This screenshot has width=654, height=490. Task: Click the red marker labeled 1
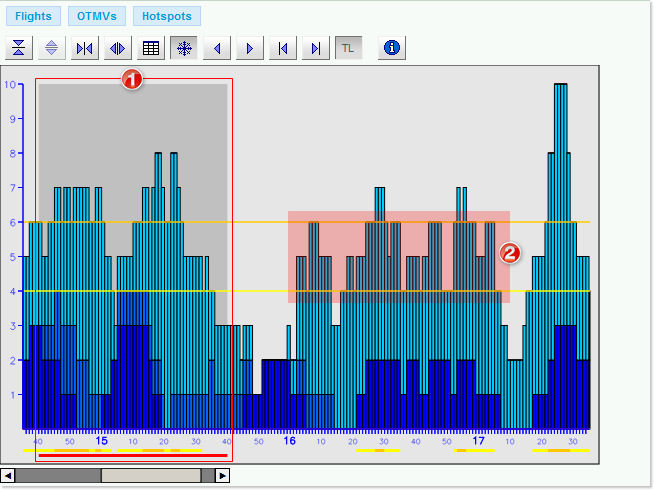pos(132,80)
